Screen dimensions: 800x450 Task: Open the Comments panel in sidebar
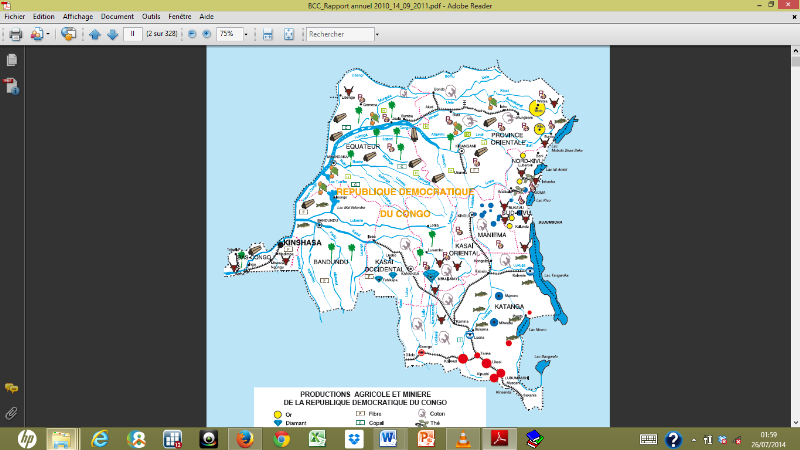coord(12,388)
